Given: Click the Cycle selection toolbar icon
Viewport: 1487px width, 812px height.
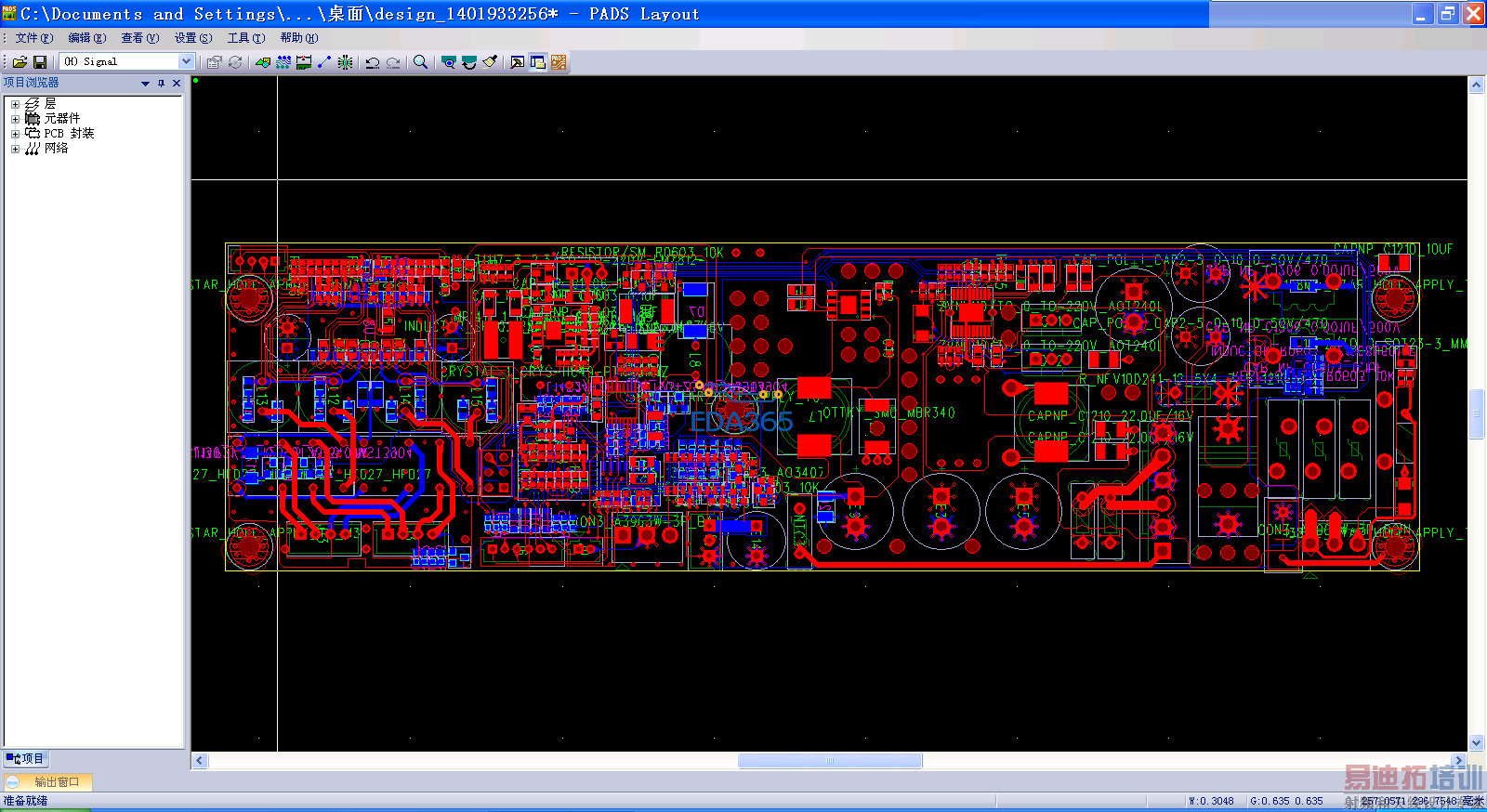Looking at the screenshot, I should tap(235, 62).
